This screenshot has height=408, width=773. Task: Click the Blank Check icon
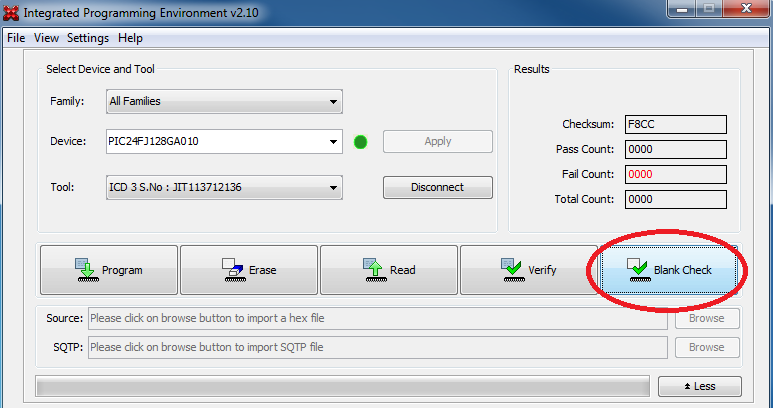[636, 270]
